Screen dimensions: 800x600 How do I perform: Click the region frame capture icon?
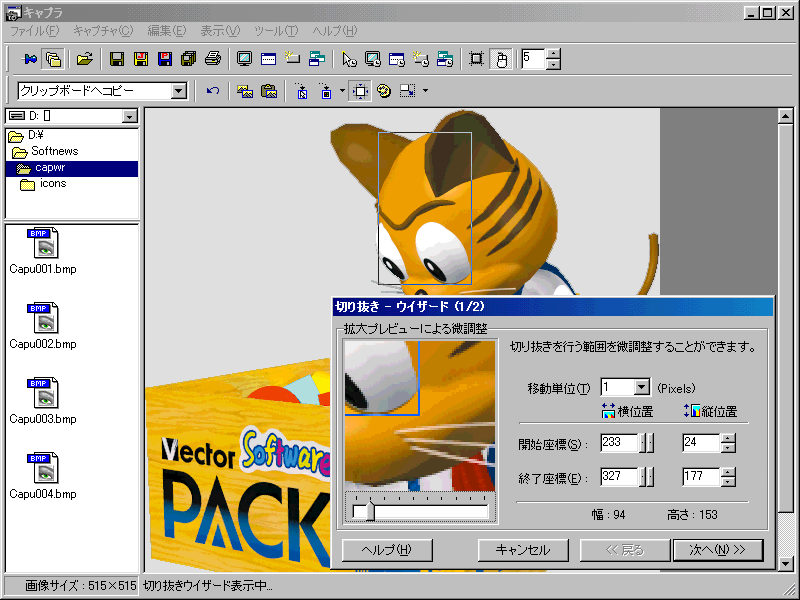point(477,59)
